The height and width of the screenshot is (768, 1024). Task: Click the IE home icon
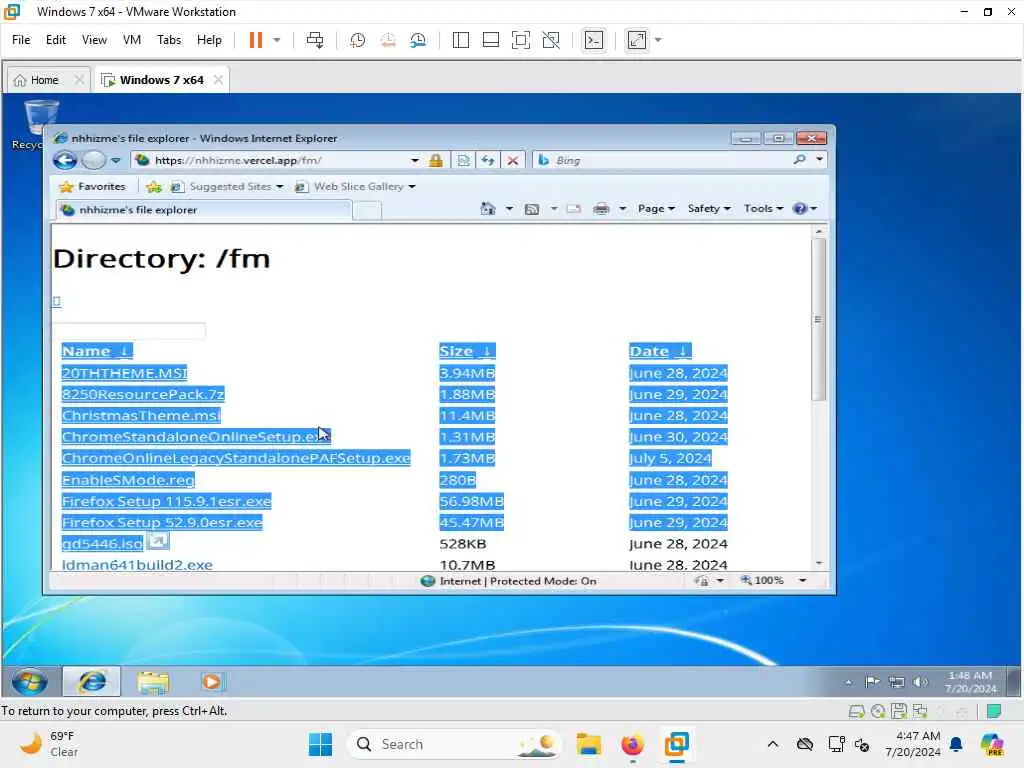488,208
